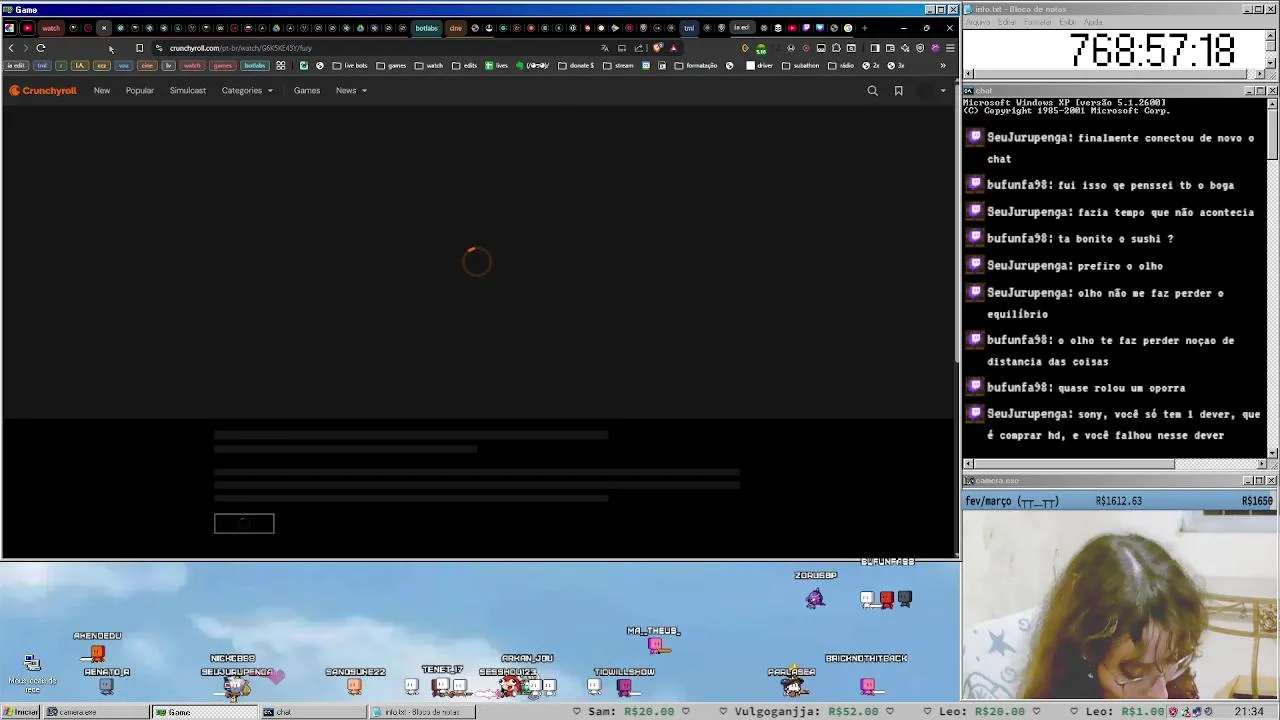The image size is (1280, 720).
Task: Click the '2x' bookmark
Action: pyautogui.click(x=870, y=66)
